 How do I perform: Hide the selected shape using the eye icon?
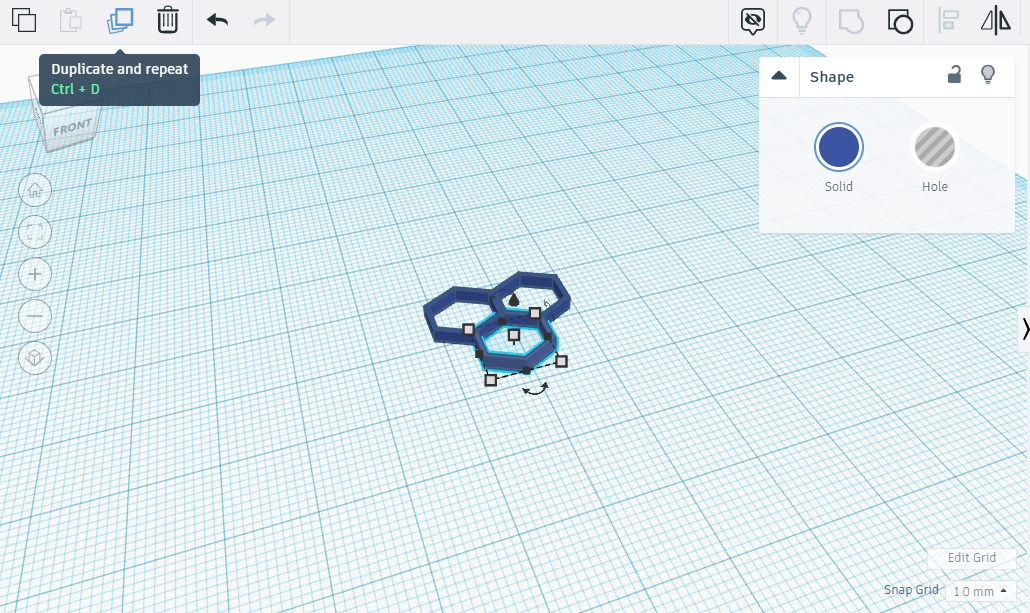[x=751, y=21]
